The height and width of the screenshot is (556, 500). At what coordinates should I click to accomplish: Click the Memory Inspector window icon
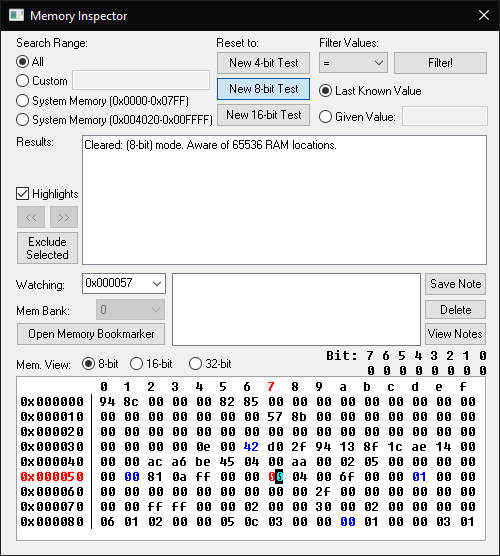click(x=16, y=15)
